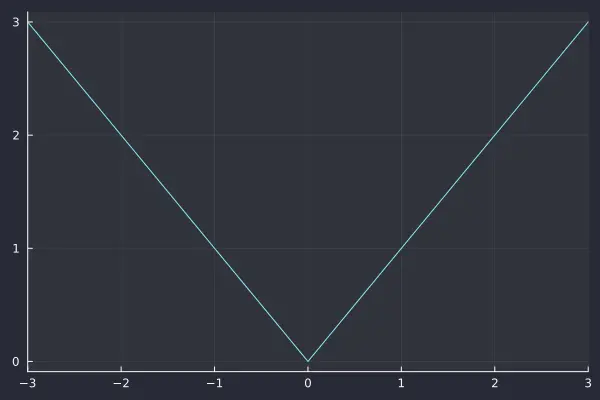Click the x-axis tick label "−2"
This screenshot has width=600, height=400.
pyautogui.click(x=121, y=383)
